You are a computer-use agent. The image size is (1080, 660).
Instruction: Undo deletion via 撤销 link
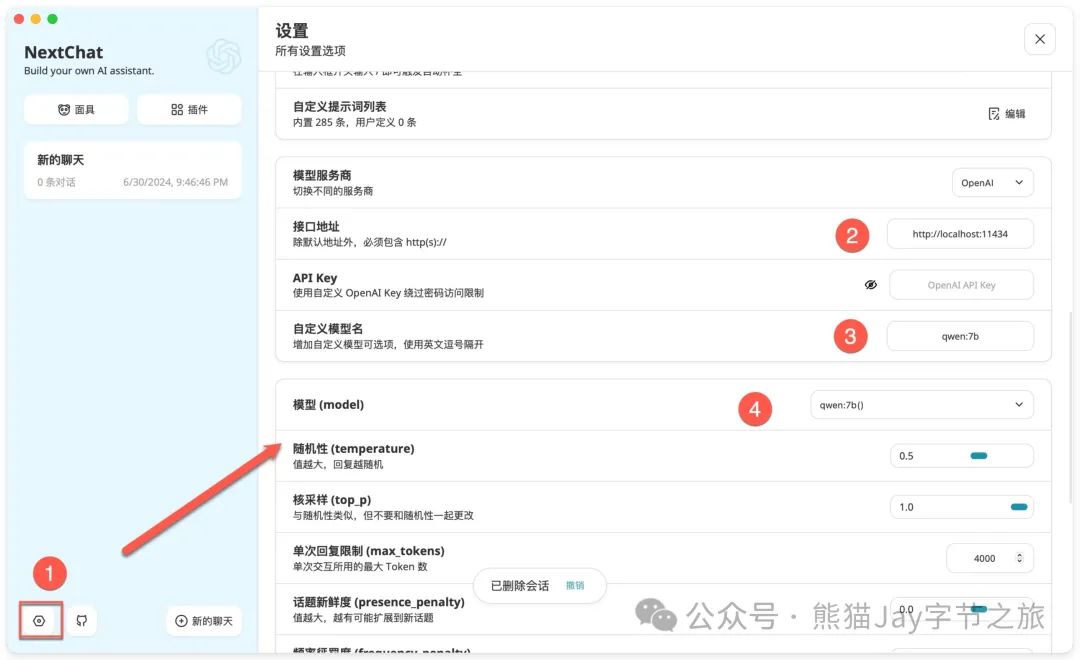pos(574,586)
